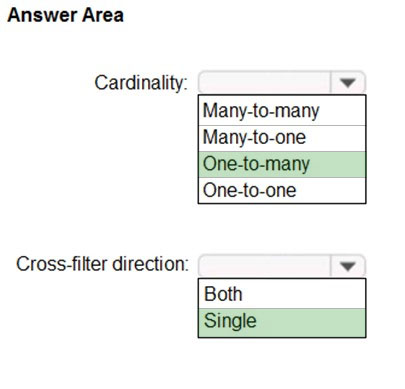Collapse the Cross-filter list using its arrow
The height and width of the screenshot is (389, 405).
pyautogui.click(x=348, y=266)
